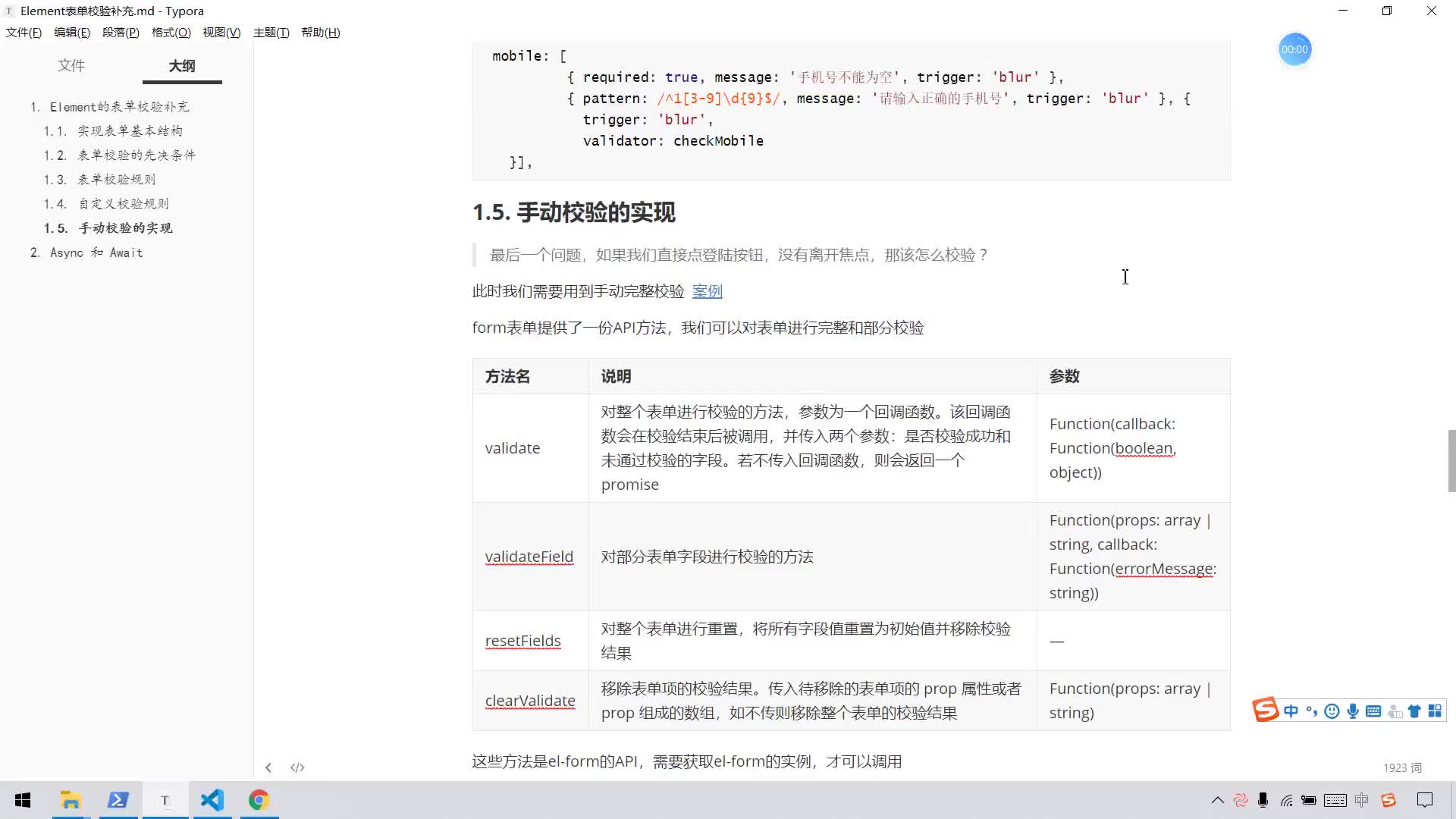Open the 主题(T) menu
Image resolution: width=1456 pixels, height=819 pixels.
tap(271, 33)
